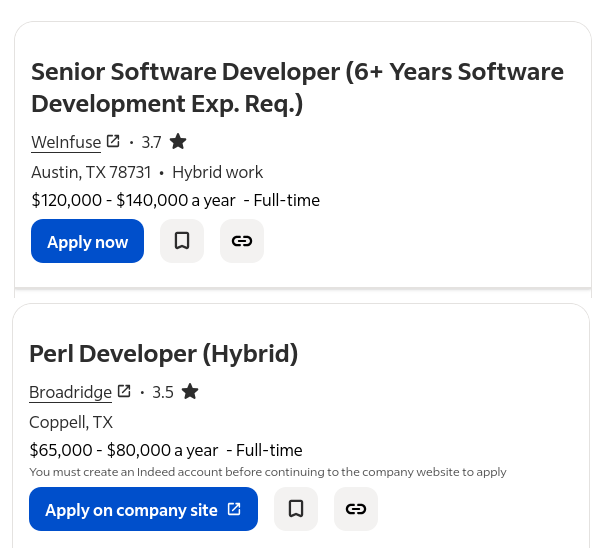The height and width of the screenshot is (548, 608).
Task: Click the star icon next to 3.5 rating
Action: tap(190, 391)
